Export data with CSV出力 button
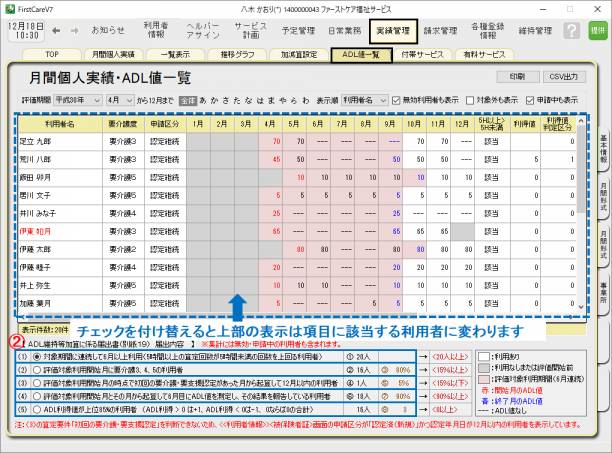Image resolution: width=612 pixels, height=453 pixels. pos(564,75)
